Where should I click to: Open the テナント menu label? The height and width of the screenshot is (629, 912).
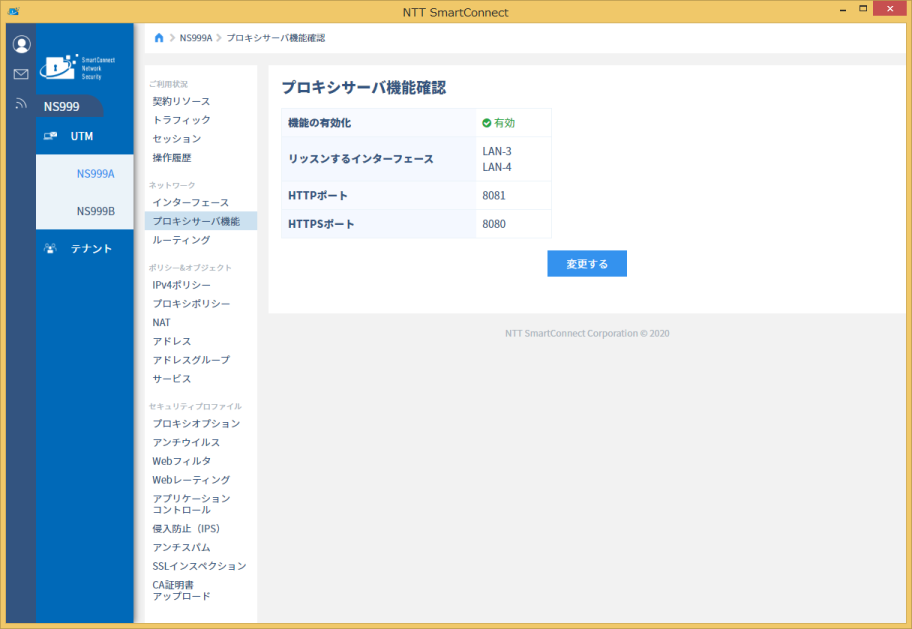91,248
